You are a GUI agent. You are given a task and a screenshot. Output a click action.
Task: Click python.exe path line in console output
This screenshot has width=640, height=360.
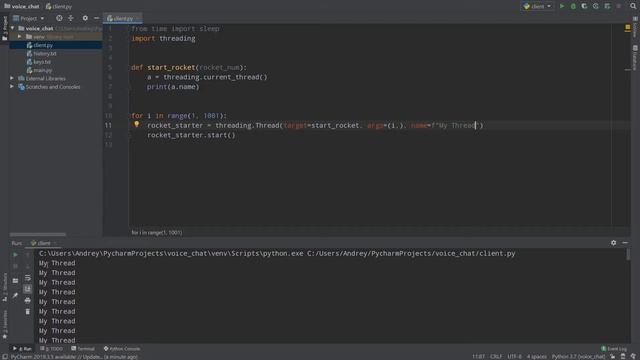pos(277,253)
